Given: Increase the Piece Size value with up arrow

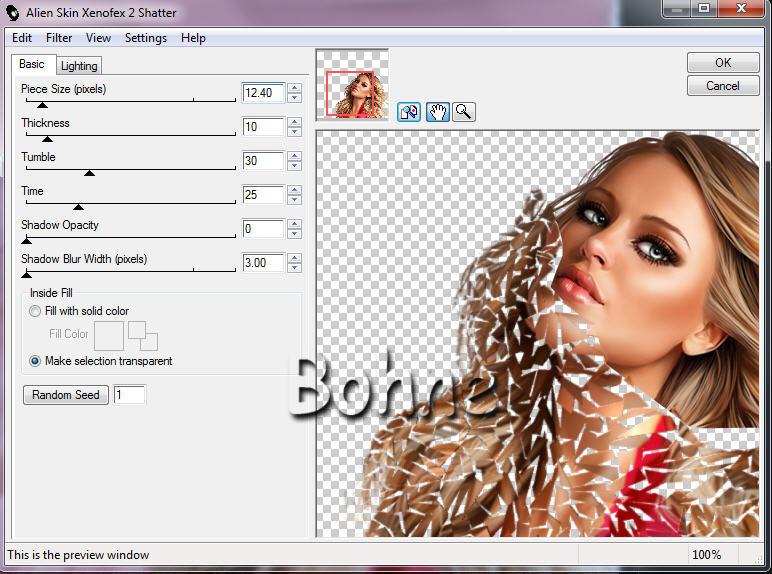Looking at the screenshot, I should coord(294,88).
